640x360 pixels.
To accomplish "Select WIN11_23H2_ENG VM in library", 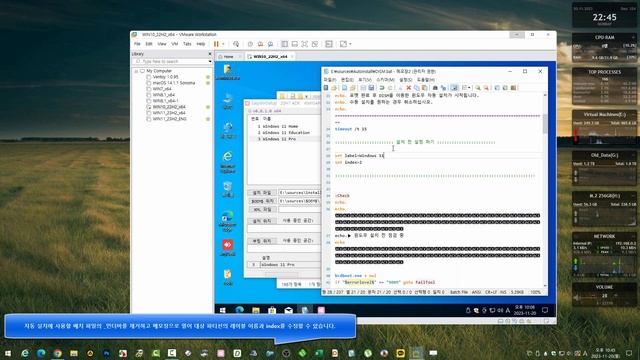I will pos(169,119).
